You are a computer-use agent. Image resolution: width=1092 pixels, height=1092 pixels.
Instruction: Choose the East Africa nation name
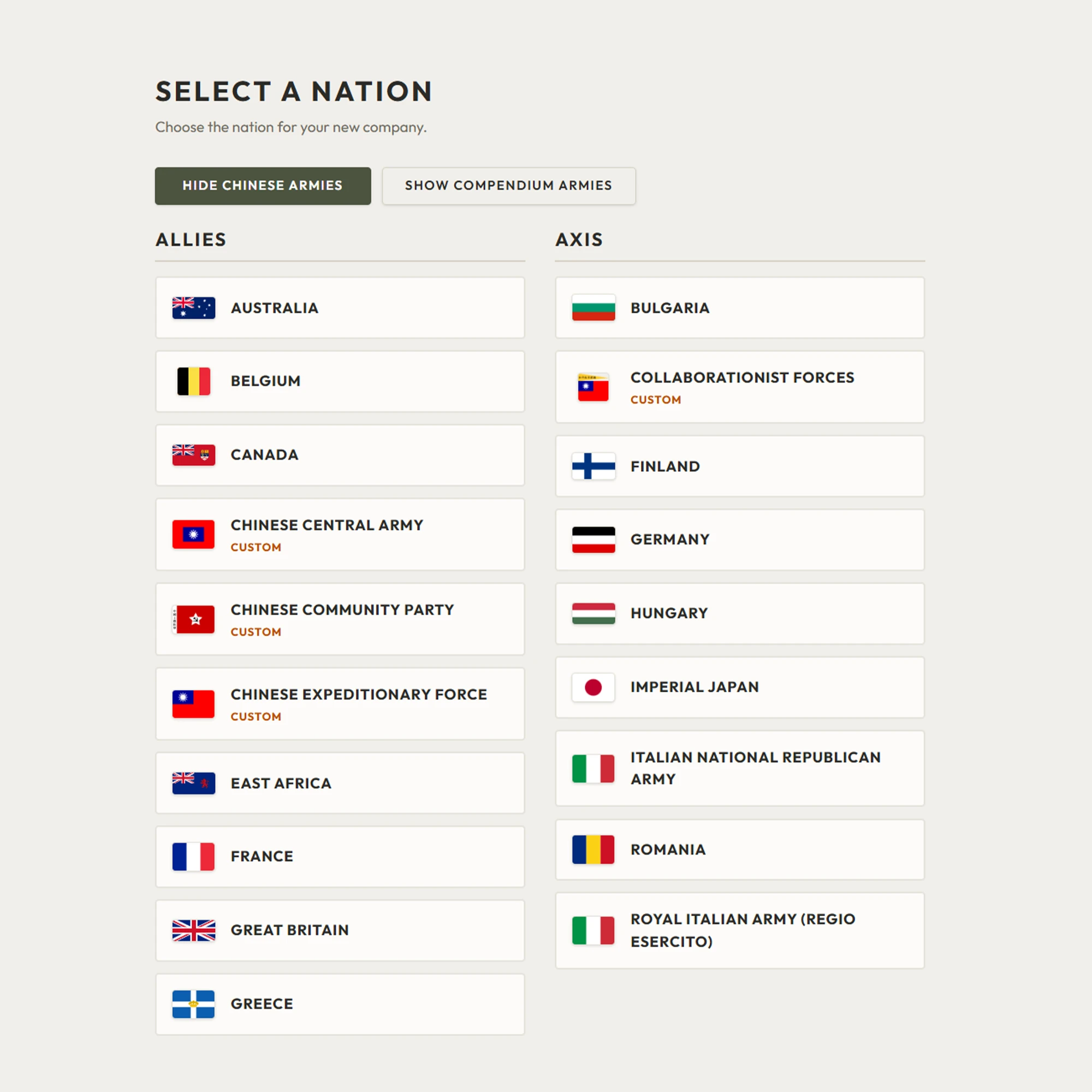click(x=282, y=784)
